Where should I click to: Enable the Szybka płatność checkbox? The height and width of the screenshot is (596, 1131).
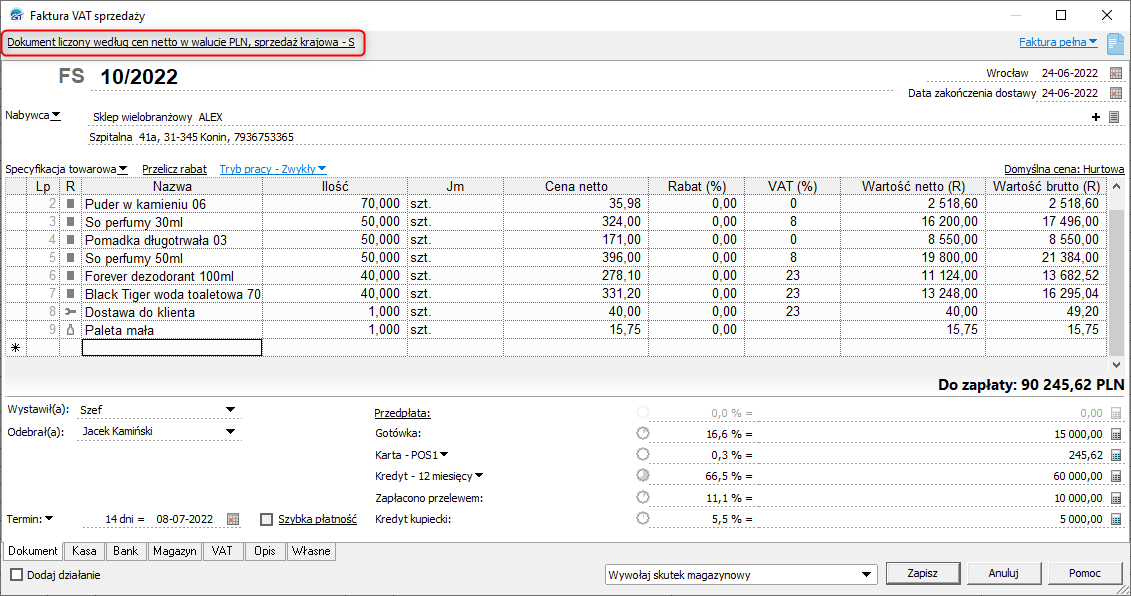pyautogui.click(x=266, y=519)
